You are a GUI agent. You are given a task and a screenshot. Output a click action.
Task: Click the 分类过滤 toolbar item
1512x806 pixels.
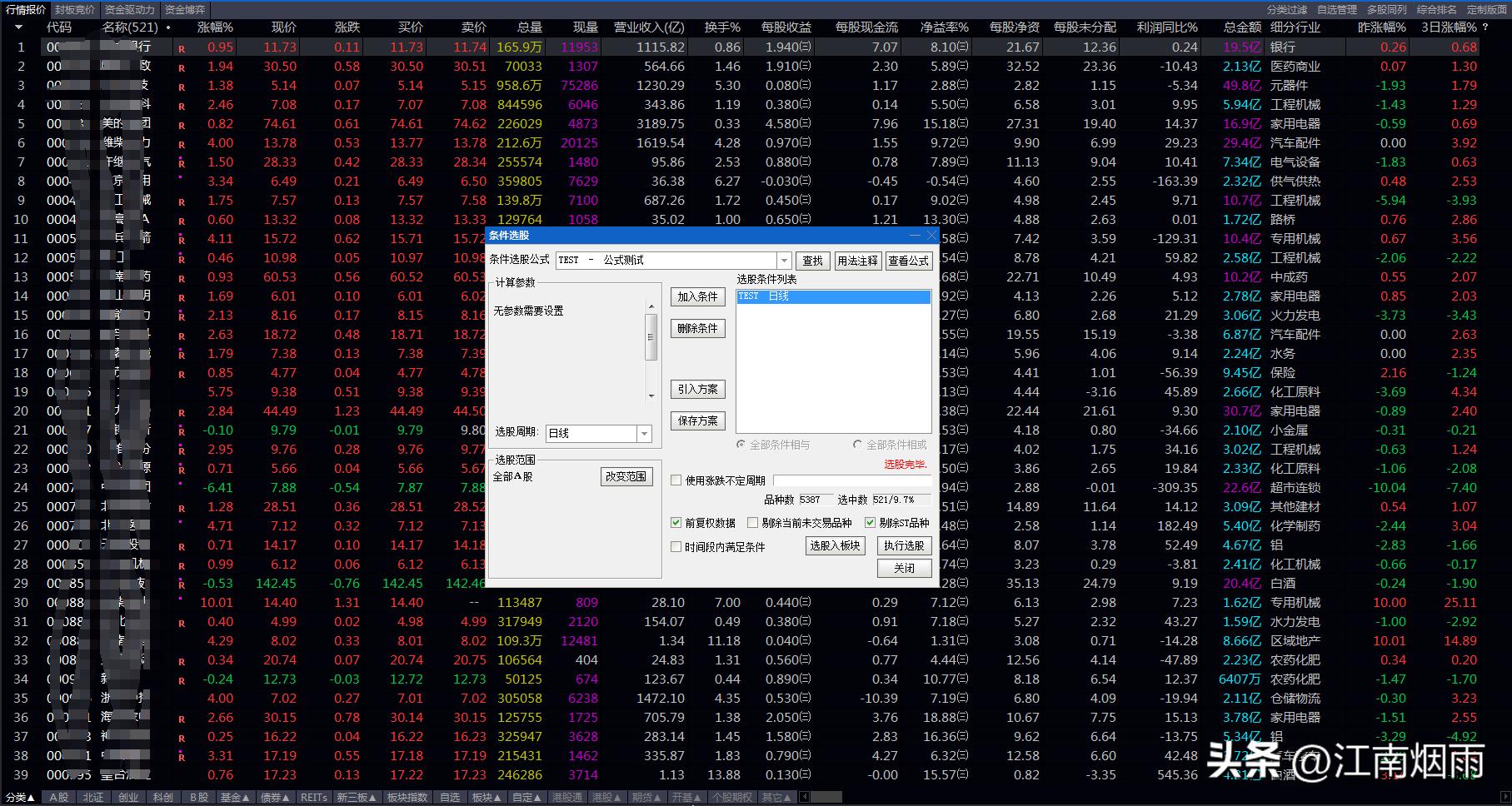click(x=1287, y=10)
